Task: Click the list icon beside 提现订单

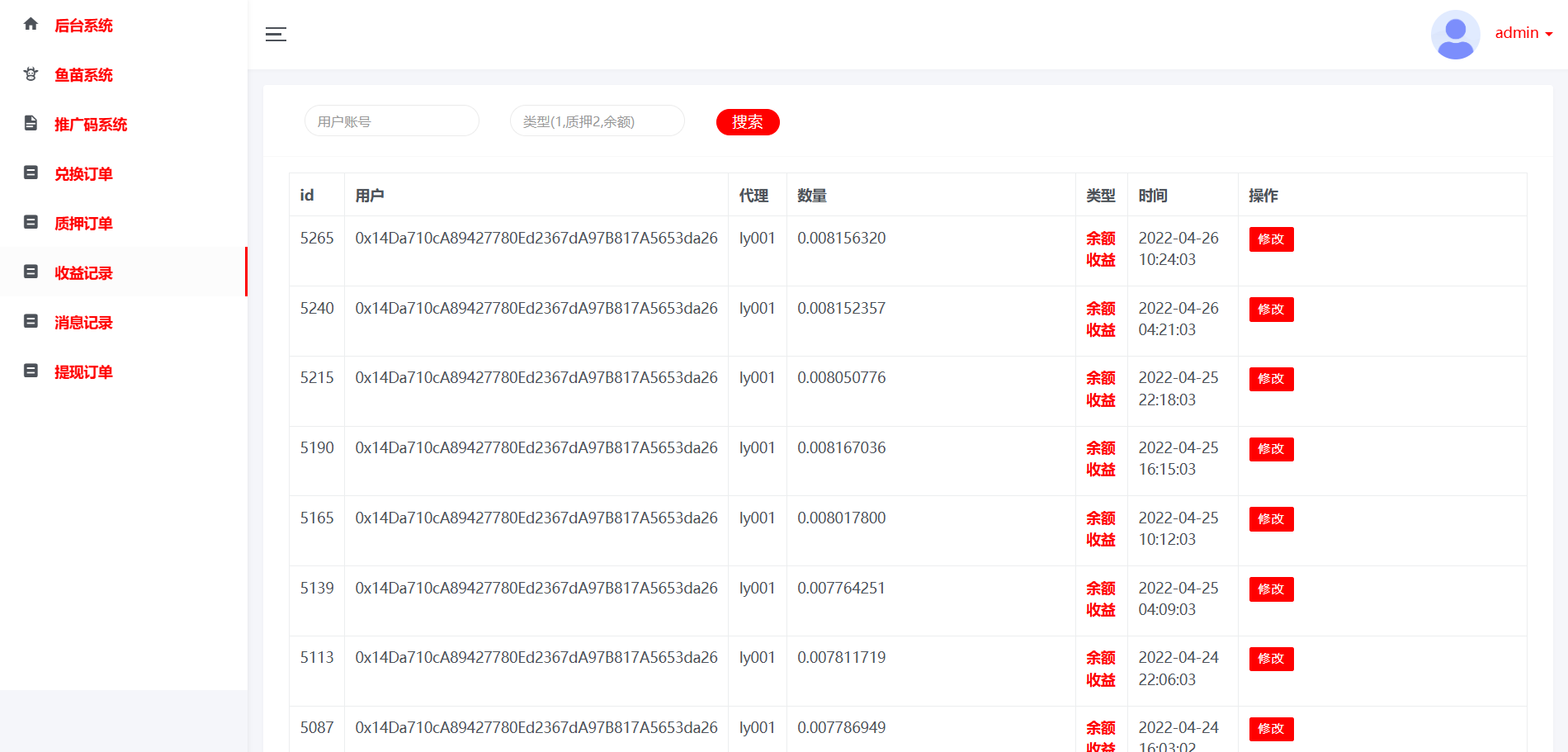Action: click(31, 371)
